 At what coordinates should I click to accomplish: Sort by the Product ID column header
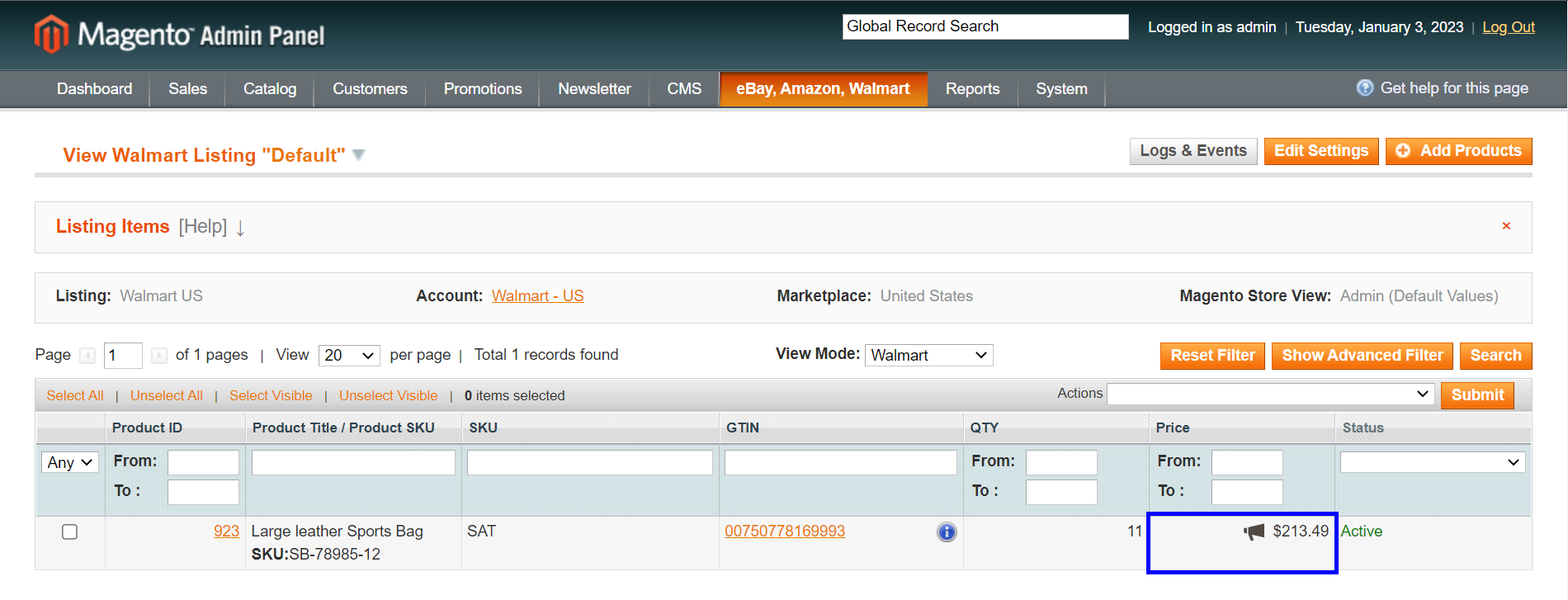(x=147, y=428)
